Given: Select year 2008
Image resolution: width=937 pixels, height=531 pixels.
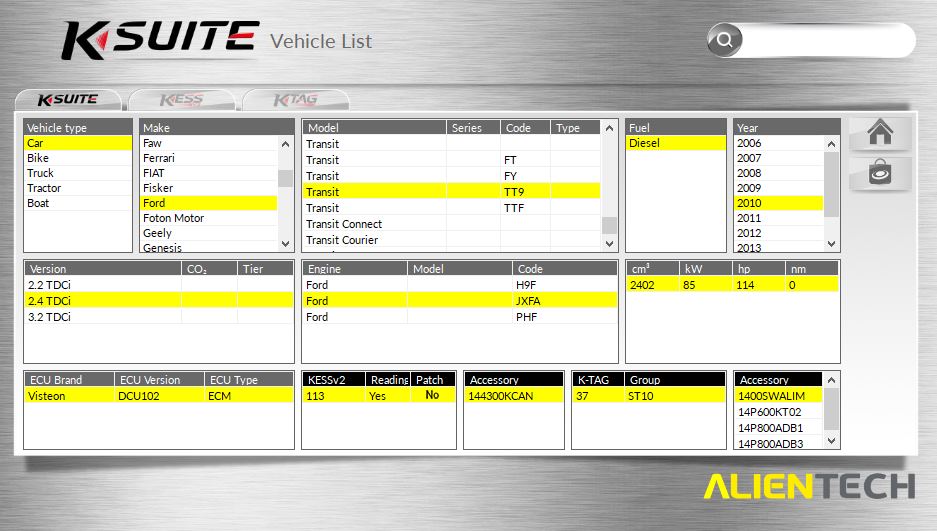Looking at the screenshot, I should [x=779, y=173].
